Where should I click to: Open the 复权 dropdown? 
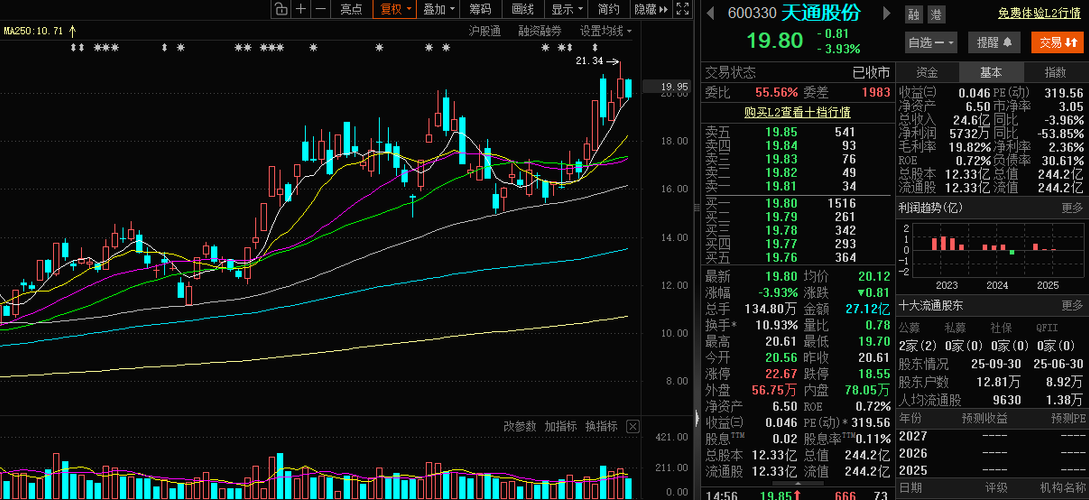394,9
